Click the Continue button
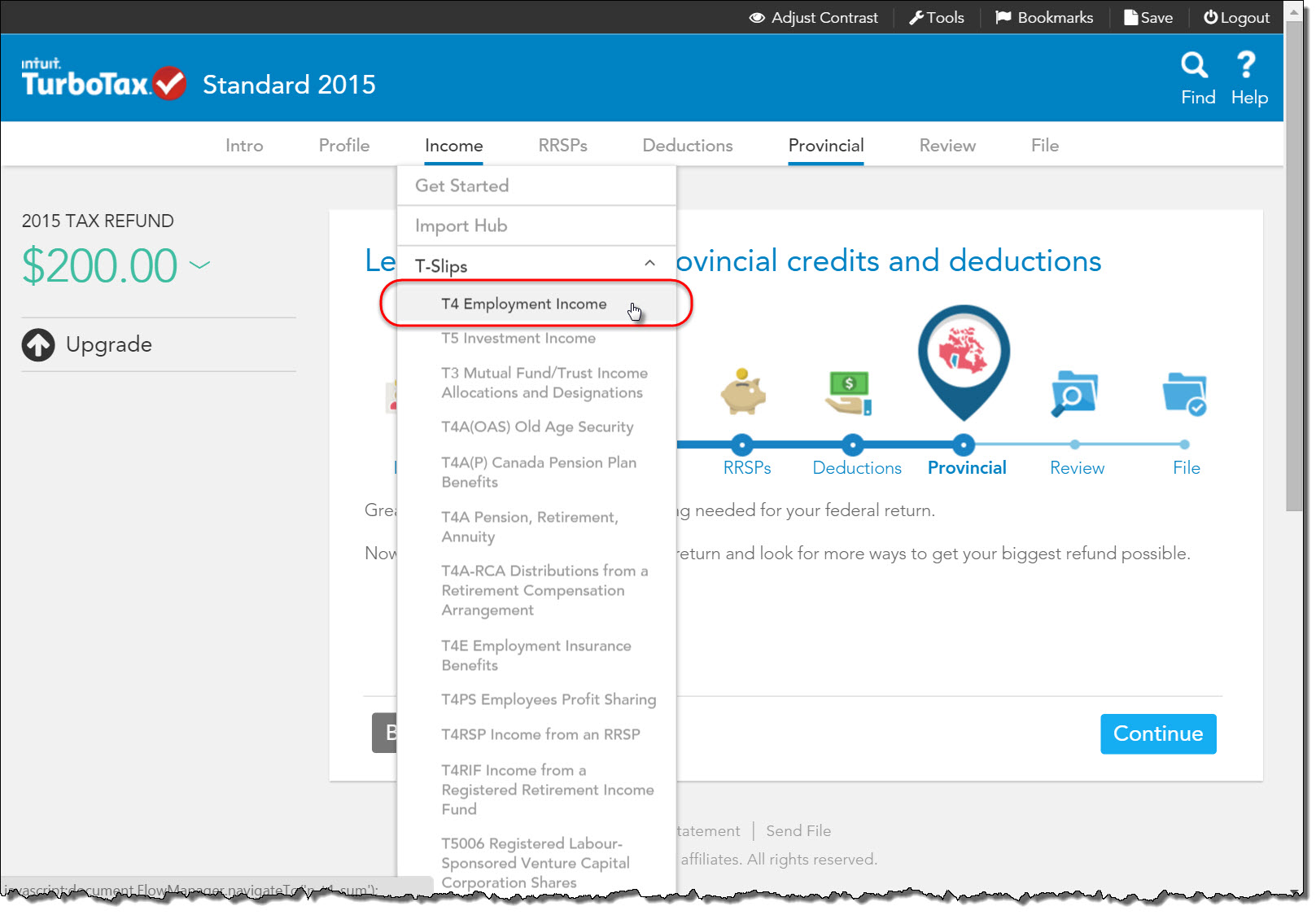 pyautogui.click(x=1158, y=734)
